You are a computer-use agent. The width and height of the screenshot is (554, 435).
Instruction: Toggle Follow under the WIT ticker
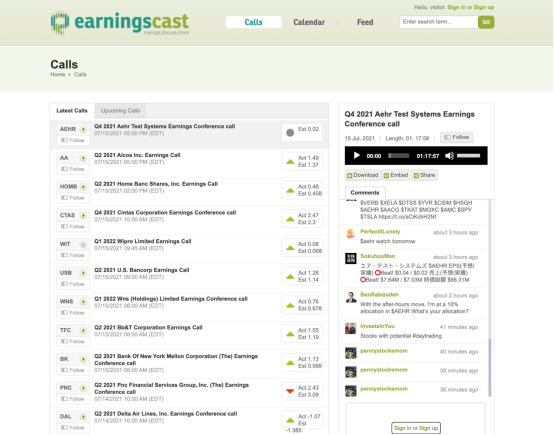(x=73, y=255)
